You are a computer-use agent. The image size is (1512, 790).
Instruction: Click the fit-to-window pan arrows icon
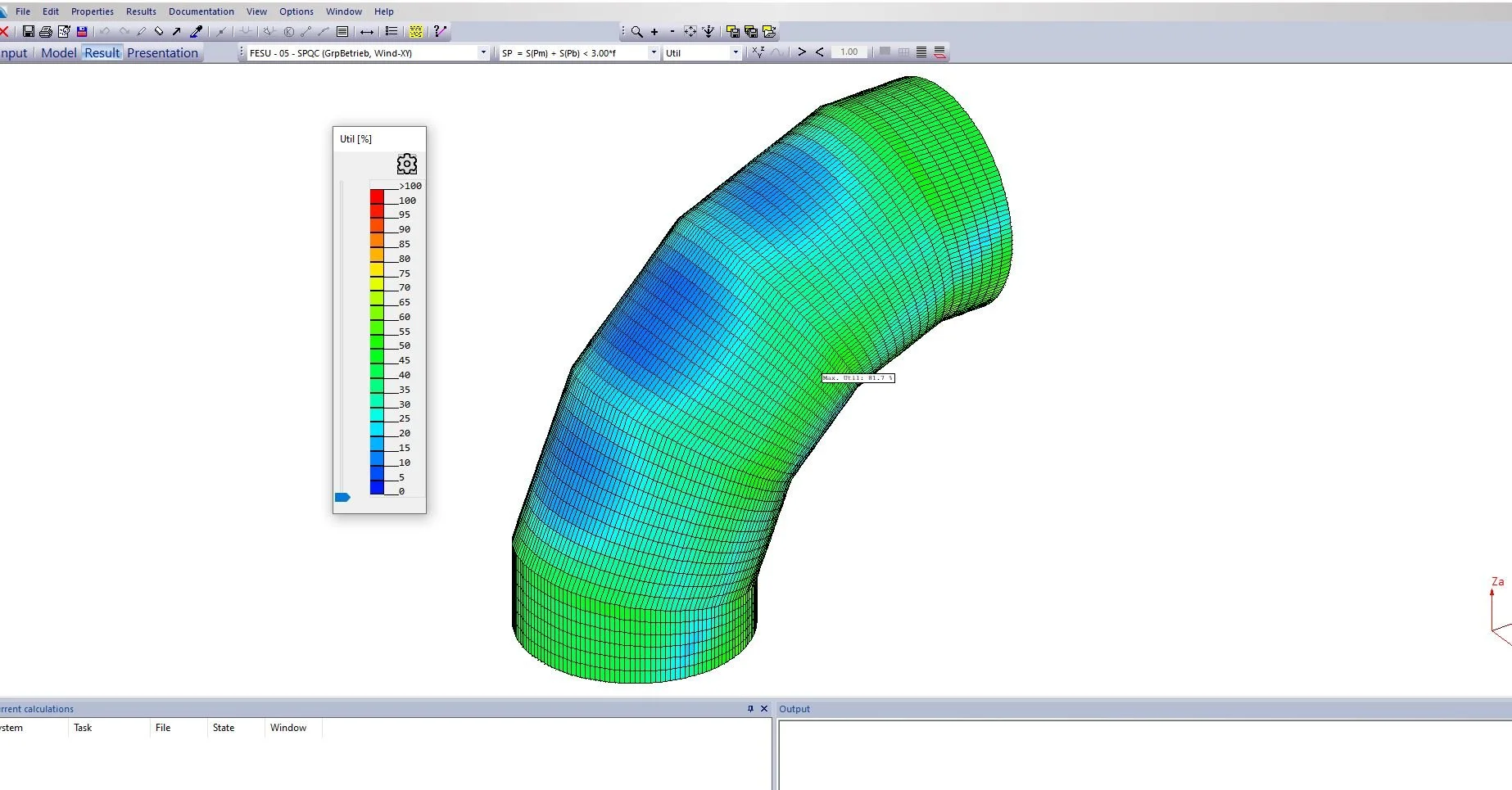pos(690,32)
